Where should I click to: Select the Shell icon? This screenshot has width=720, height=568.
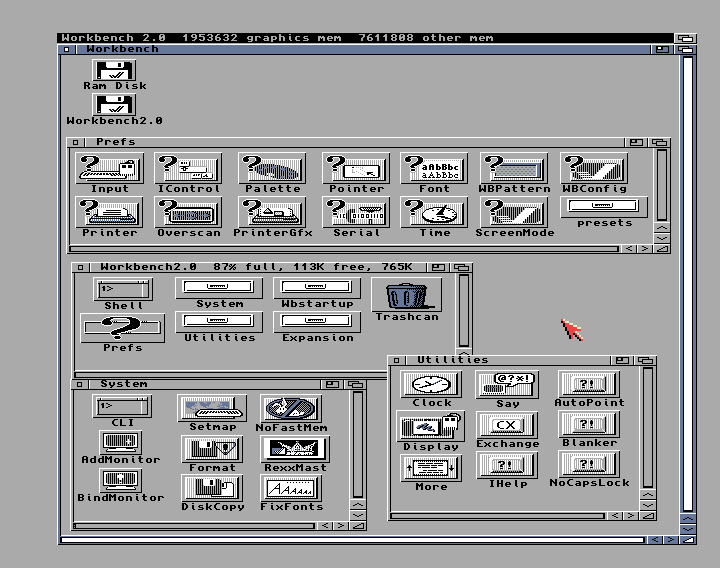pyautogui.click(x=124, y=289)
